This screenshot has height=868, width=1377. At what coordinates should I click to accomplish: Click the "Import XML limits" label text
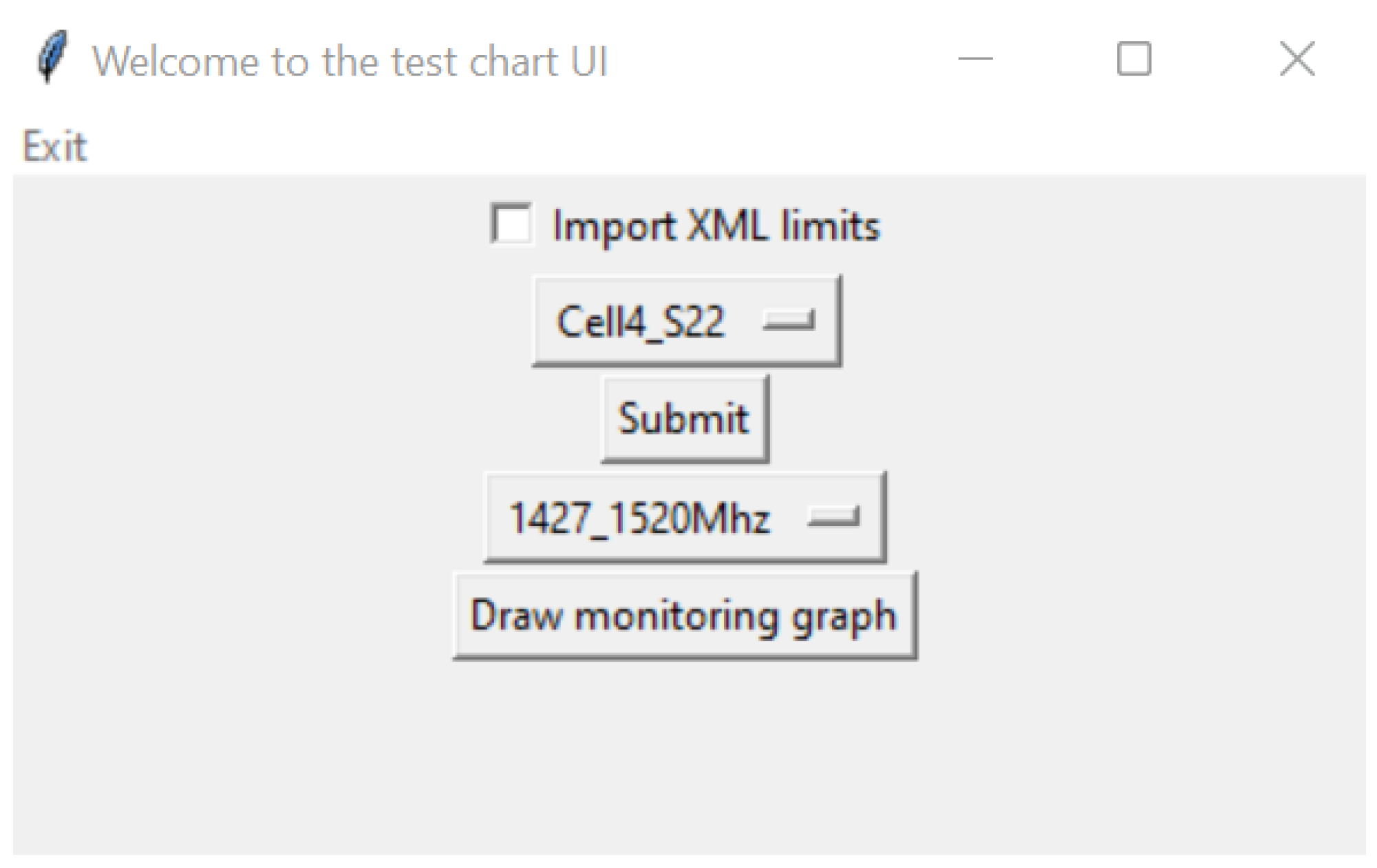click(716, 226)
